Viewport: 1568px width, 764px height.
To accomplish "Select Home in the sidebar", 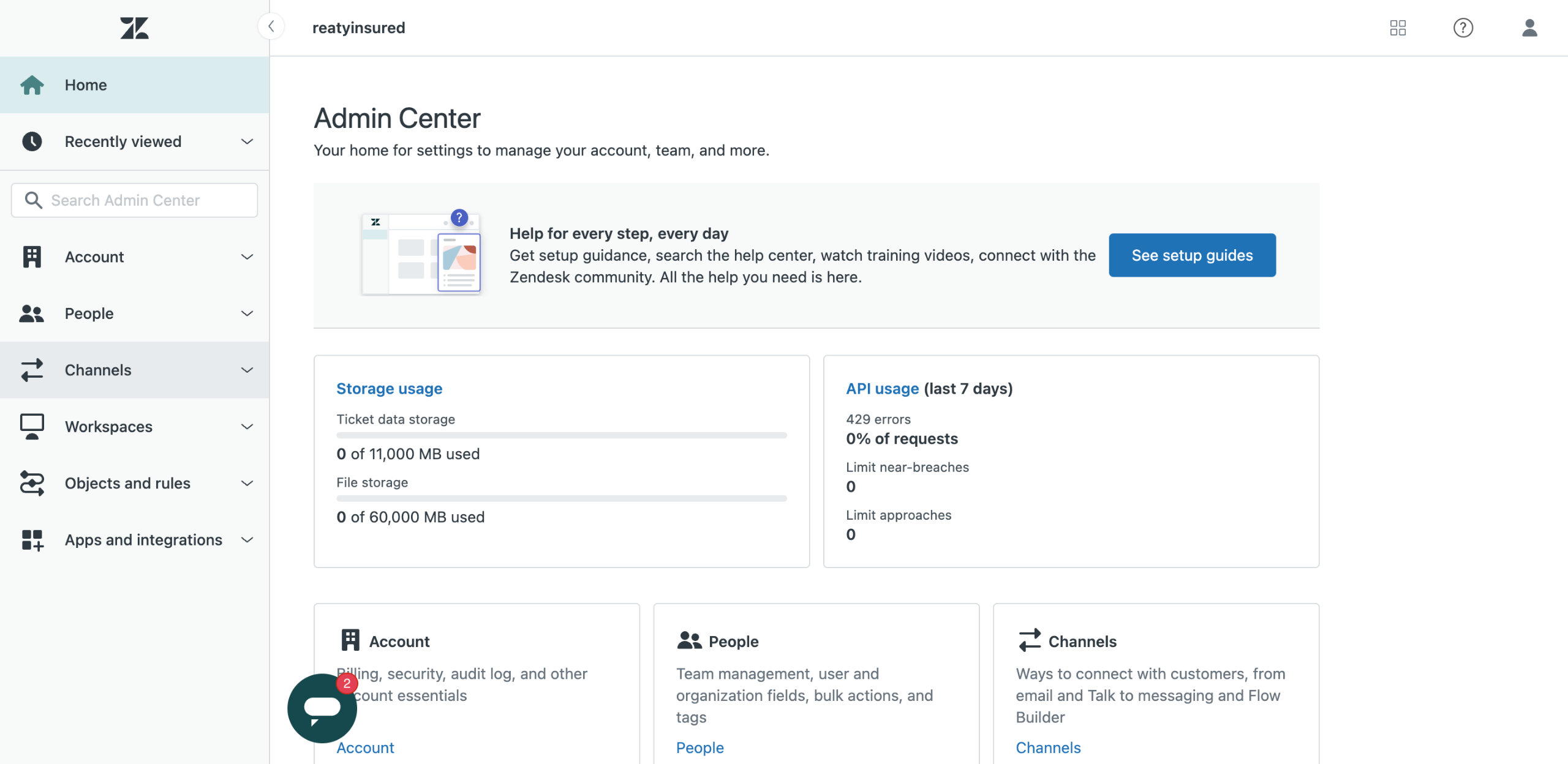I will click(x=86, y=85).
